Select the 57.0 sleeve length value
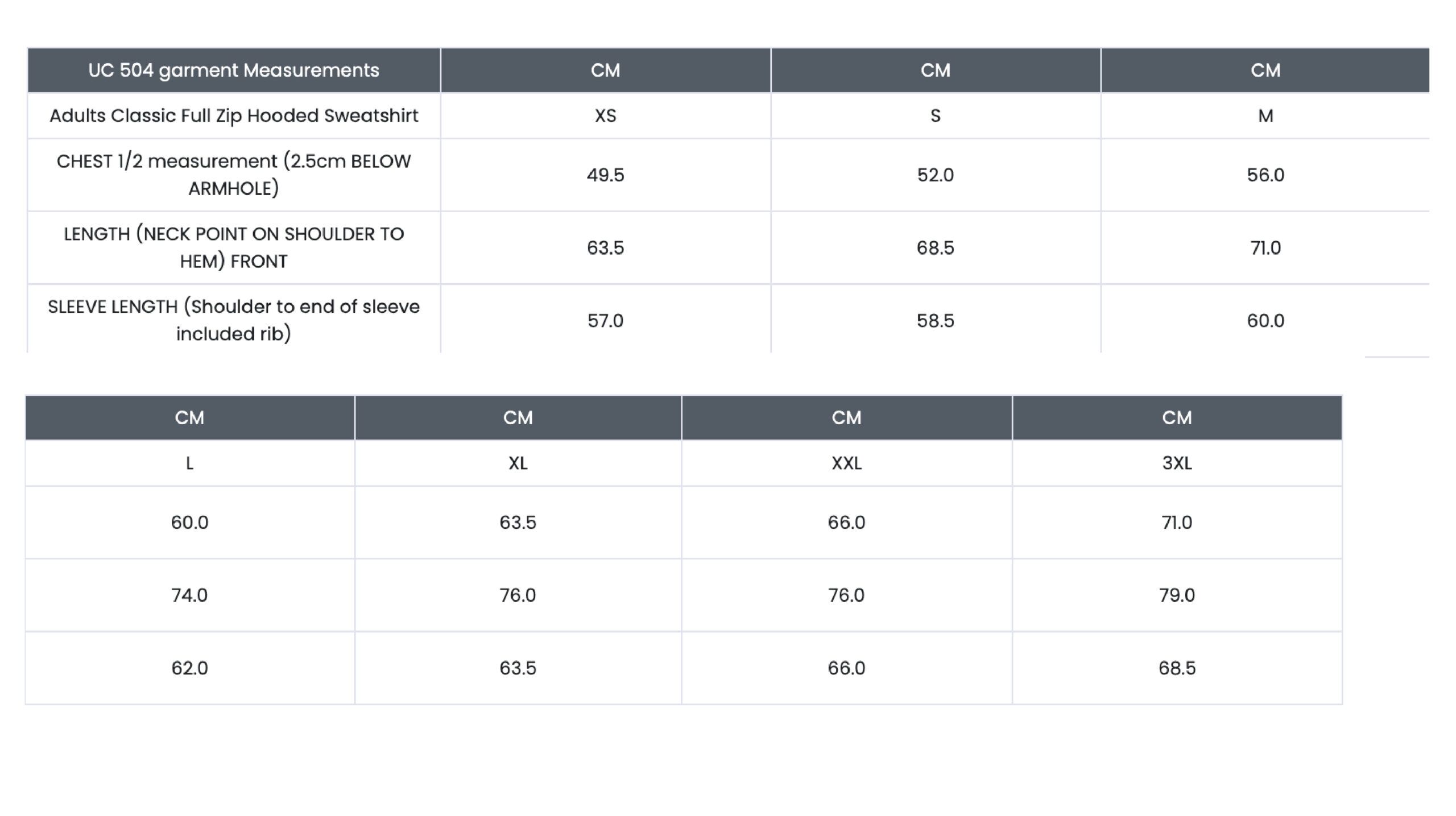Image resolution: width=1456 pixels, height=816 pixels. pyautogui.click(x=606, y=320)
